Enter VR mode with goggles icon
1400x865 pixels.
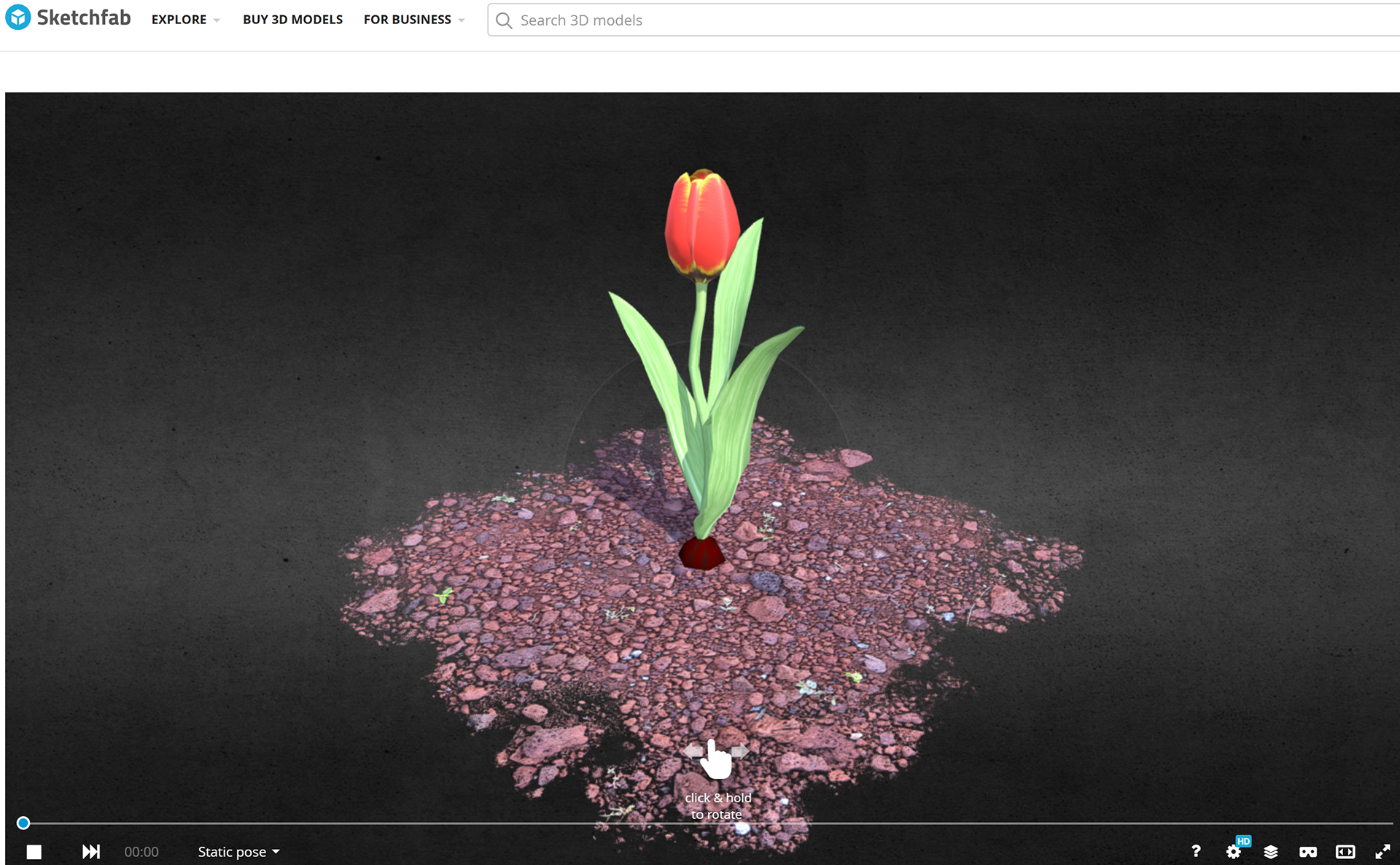click(1308, 852)
